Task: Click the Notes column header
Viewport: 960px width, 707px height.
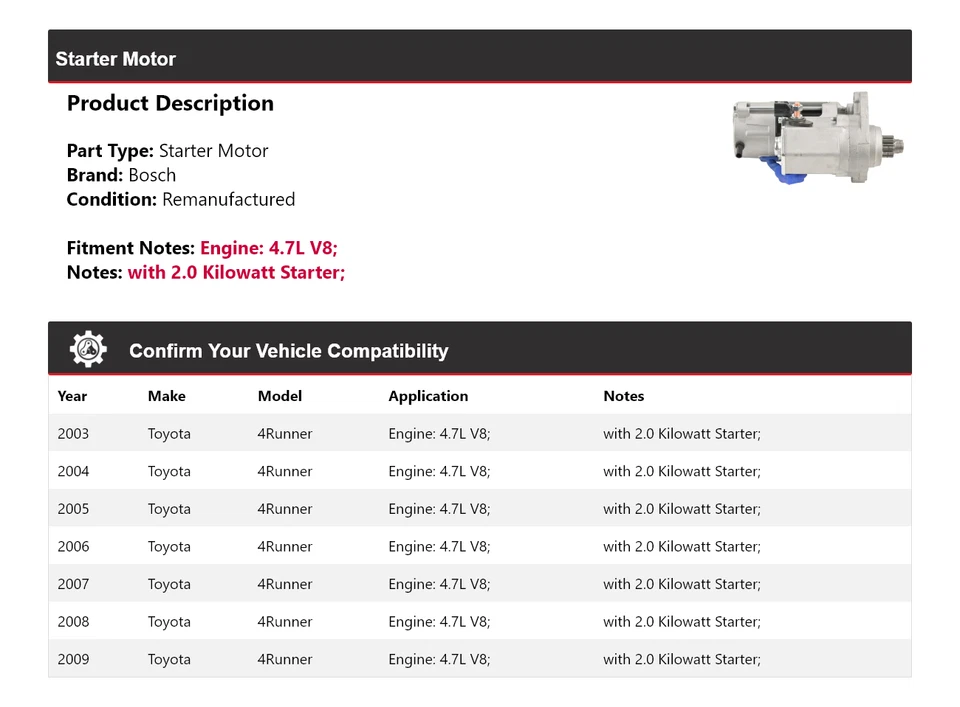Action: pyautogui.click(x=623, y=396)
